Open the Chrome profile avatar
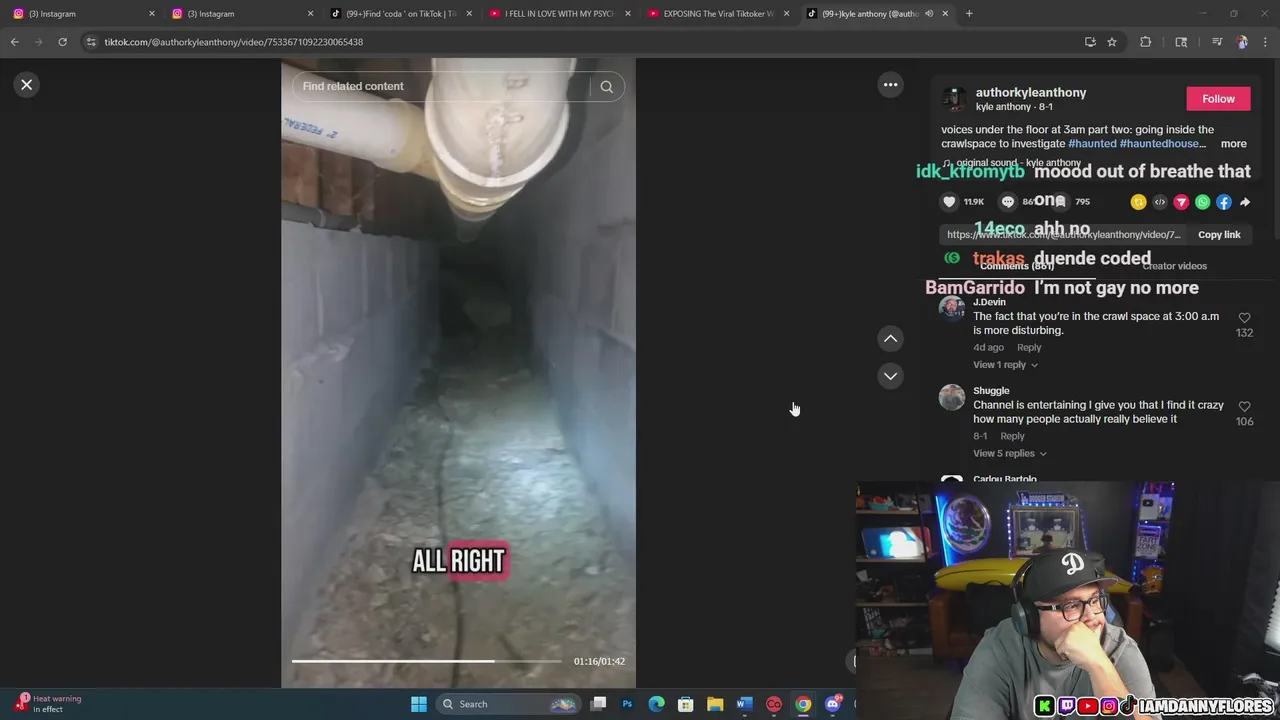Image resolution: width=1280 pixels, height=720 pixels. [1242, 42]
